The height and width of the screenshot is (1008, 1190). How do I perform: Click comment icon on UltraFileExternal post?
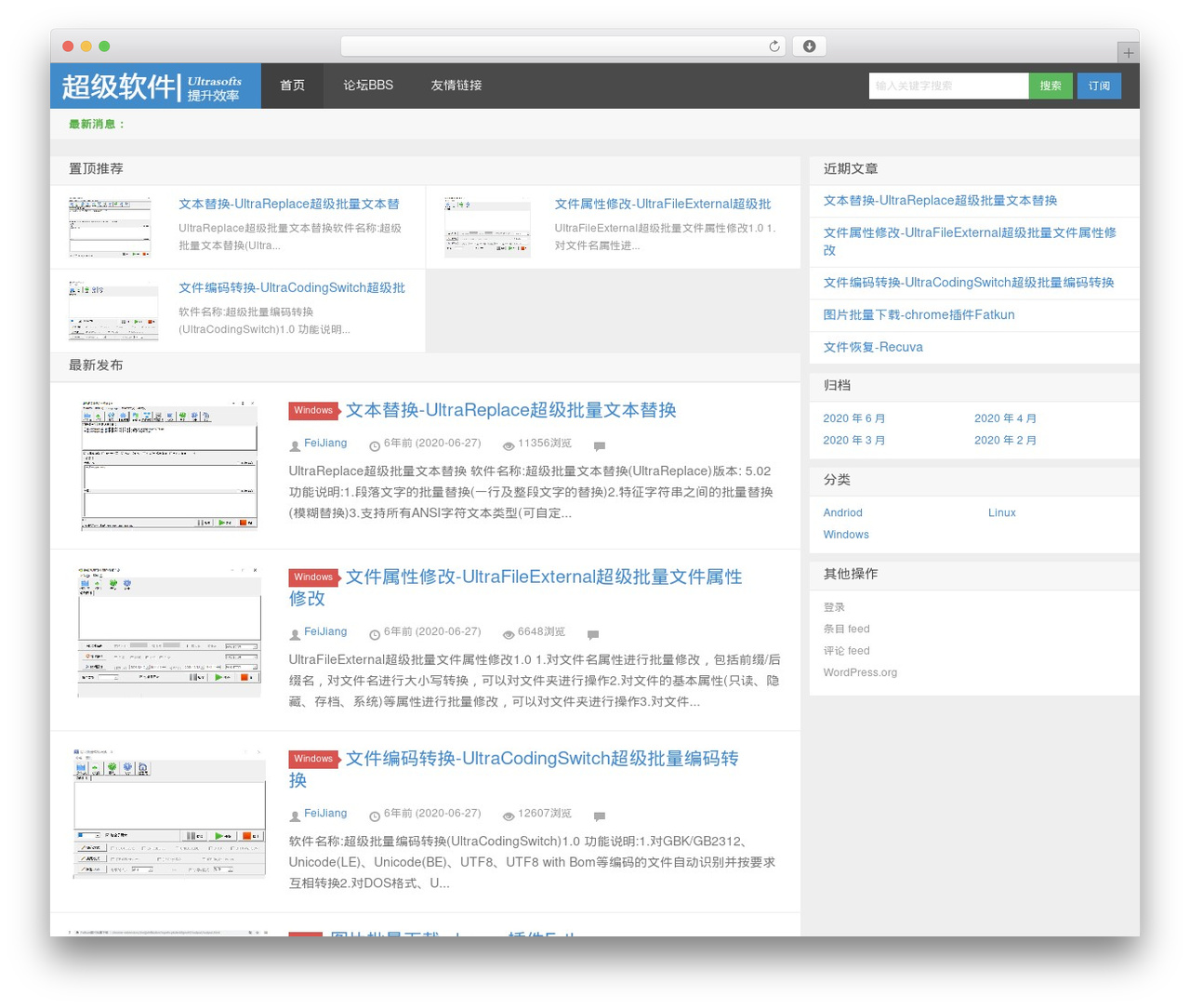pyautogui.click(x=593, y=634)
